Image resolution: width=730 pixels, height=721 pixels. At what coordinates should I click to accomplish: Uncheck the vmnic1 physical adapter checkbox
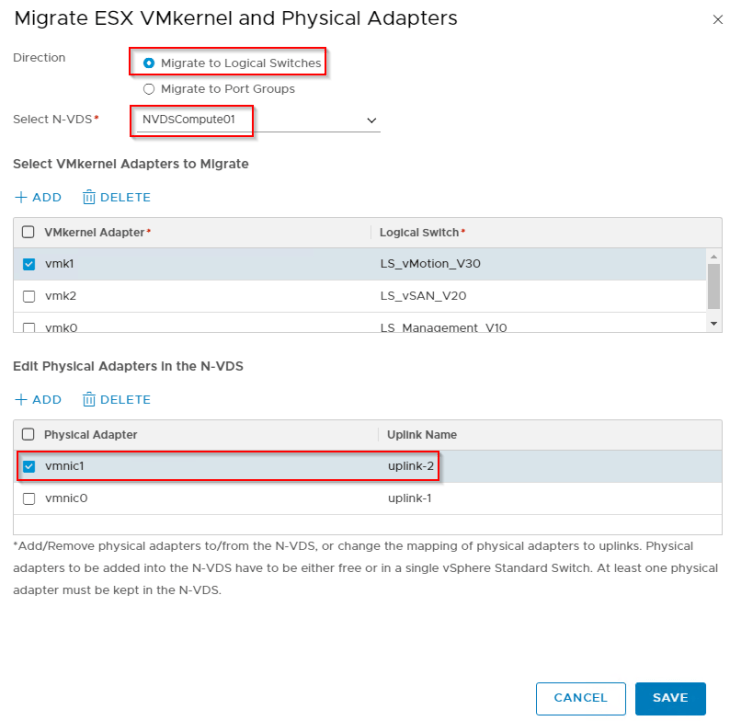tap(29, 466)
